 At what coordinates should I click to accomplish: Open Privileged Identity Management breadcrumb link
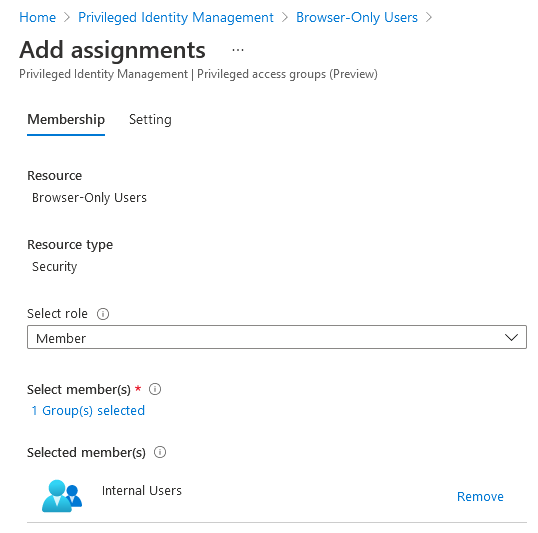pos(176,17)
